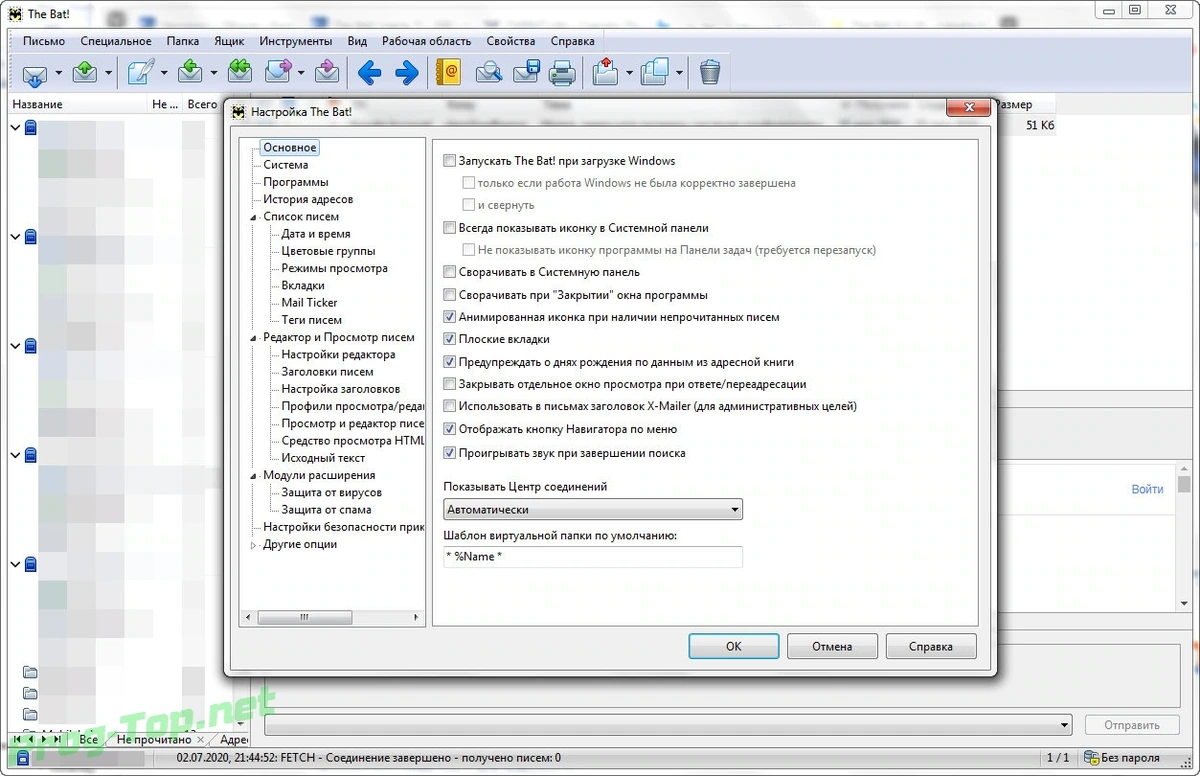Uncheck the Плоские вкладки checkbox
The height and width of the screenshot is (776, 1200).
pos(450,339)
